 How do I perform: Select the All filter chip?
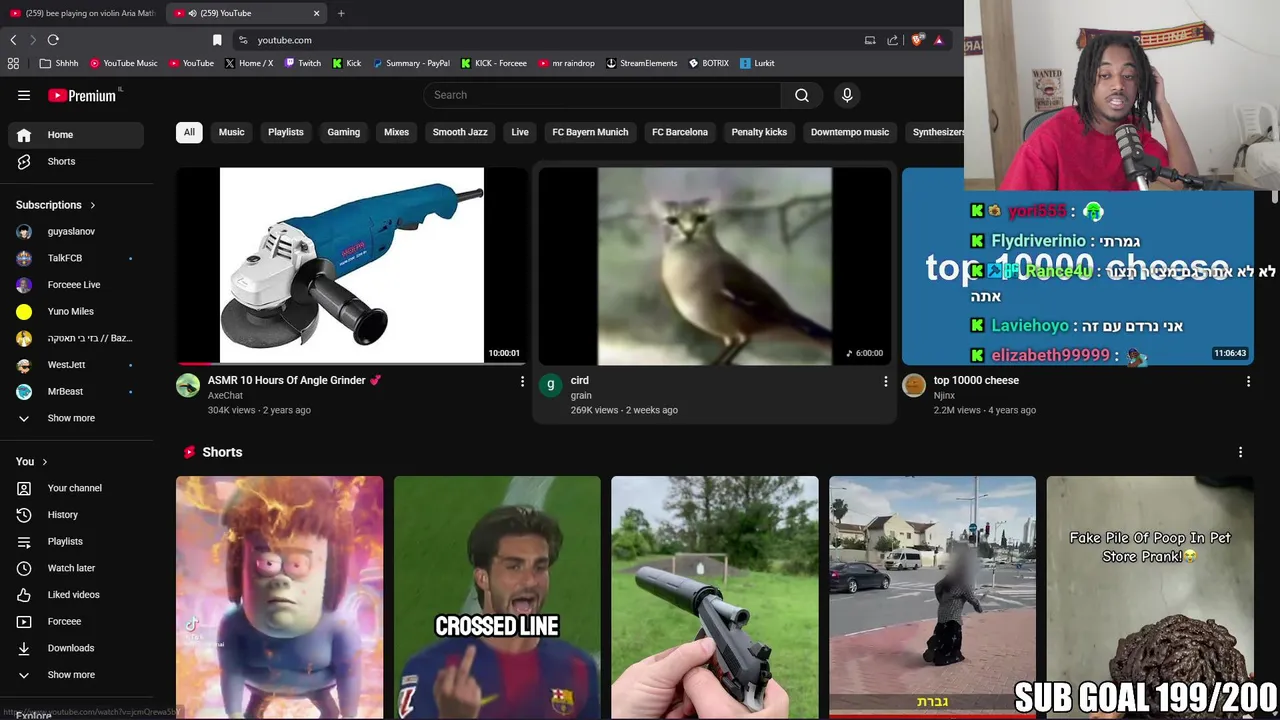pyautogui.click(x=189, y=132)
